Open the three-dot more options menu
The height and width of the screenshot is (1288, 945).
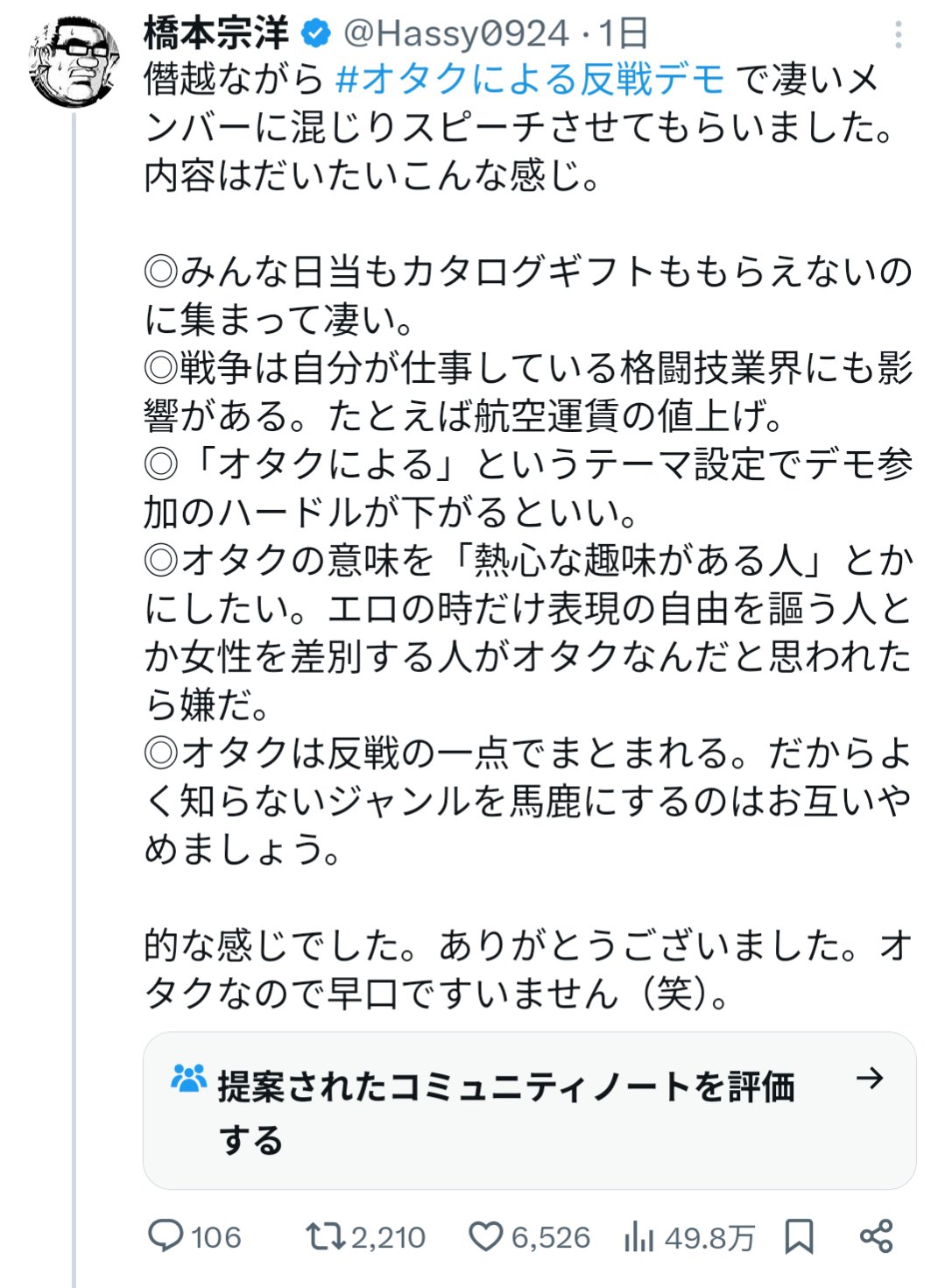tap(898, 35)
